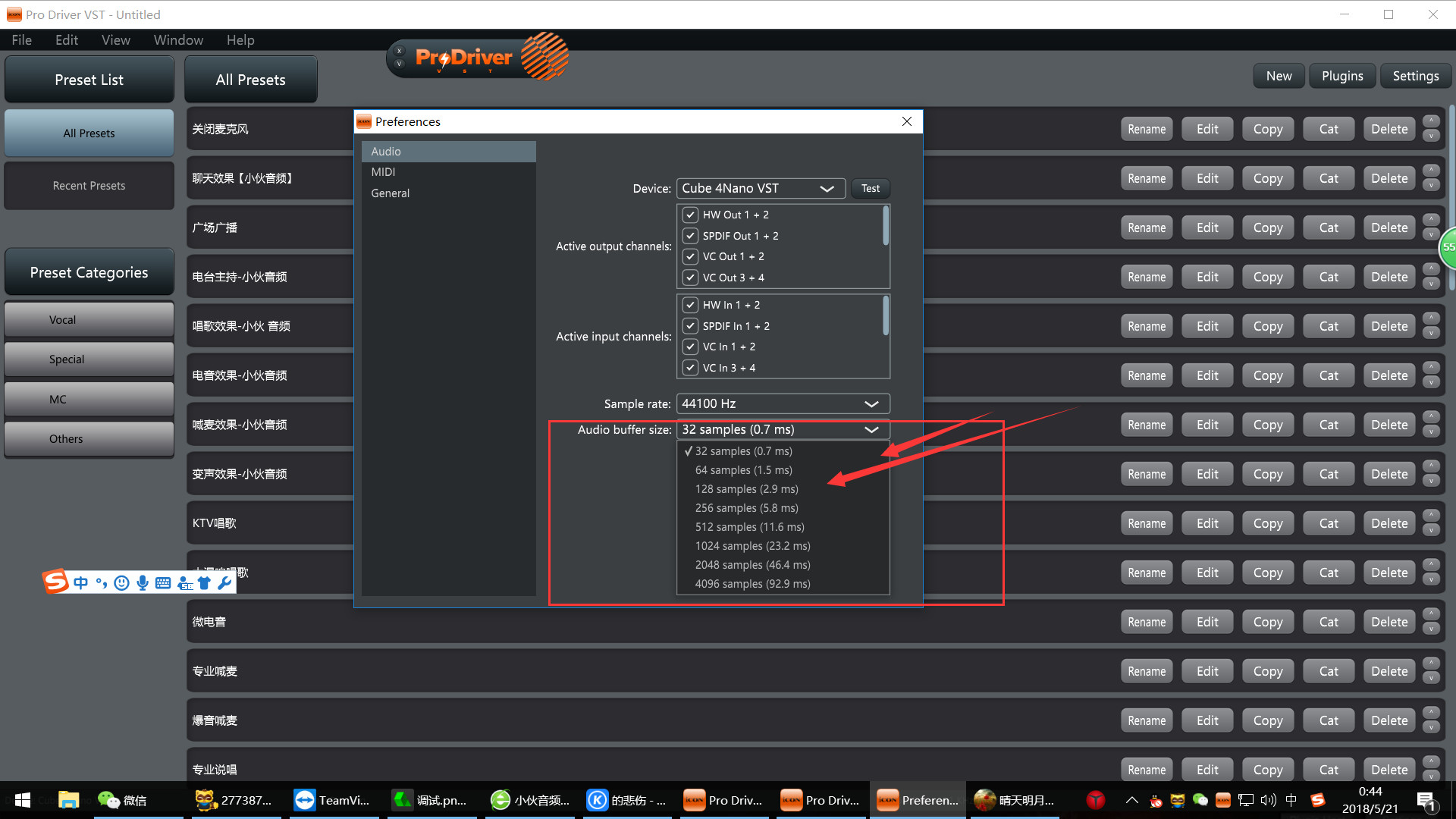Uncheck SPDIF In 1 + 2 input channel
Image resolution: width=1456 pixels, height=819 pixels.
tap(690, 326)
